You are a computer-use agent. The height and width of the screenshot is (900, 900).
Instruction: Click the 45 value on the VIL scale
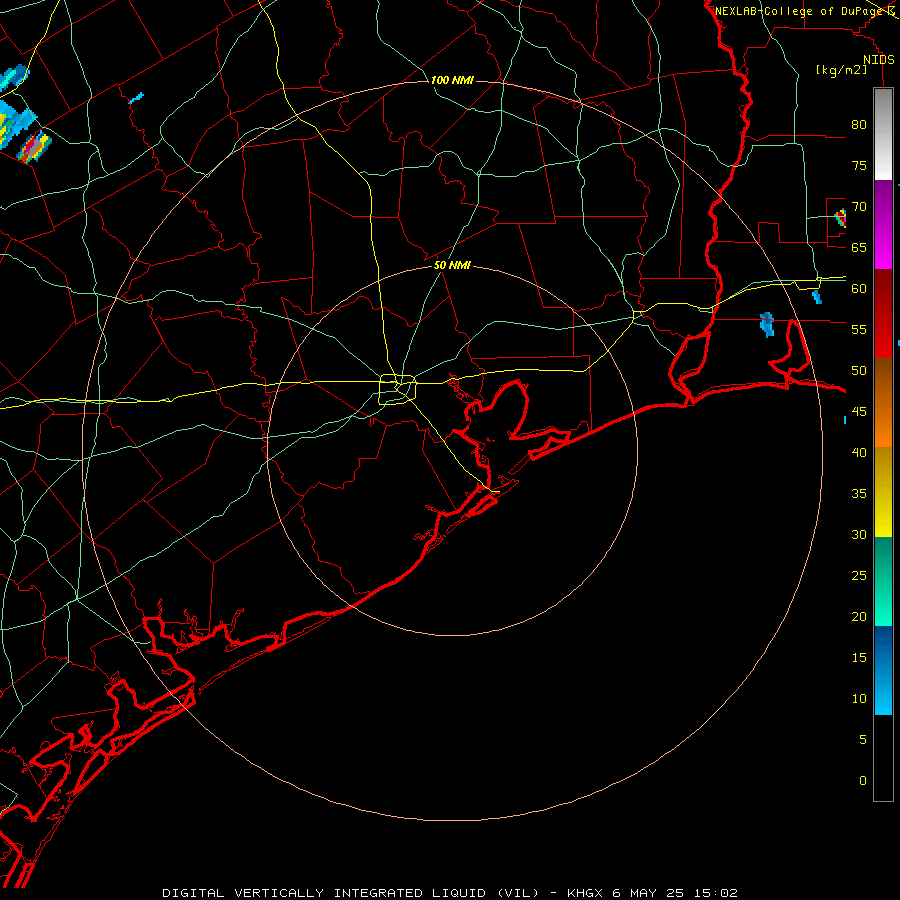(859, 412)
